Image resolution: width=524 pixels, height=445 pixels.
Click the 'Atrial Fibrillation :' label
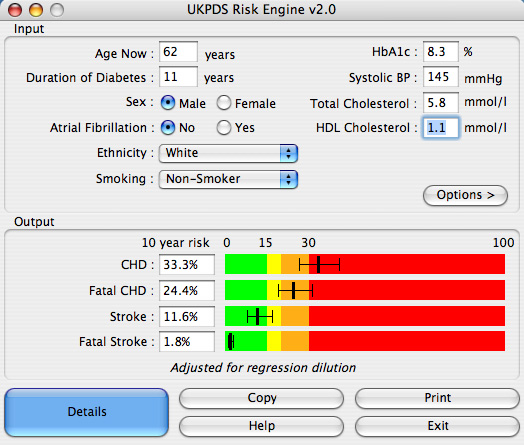[102, 128]
